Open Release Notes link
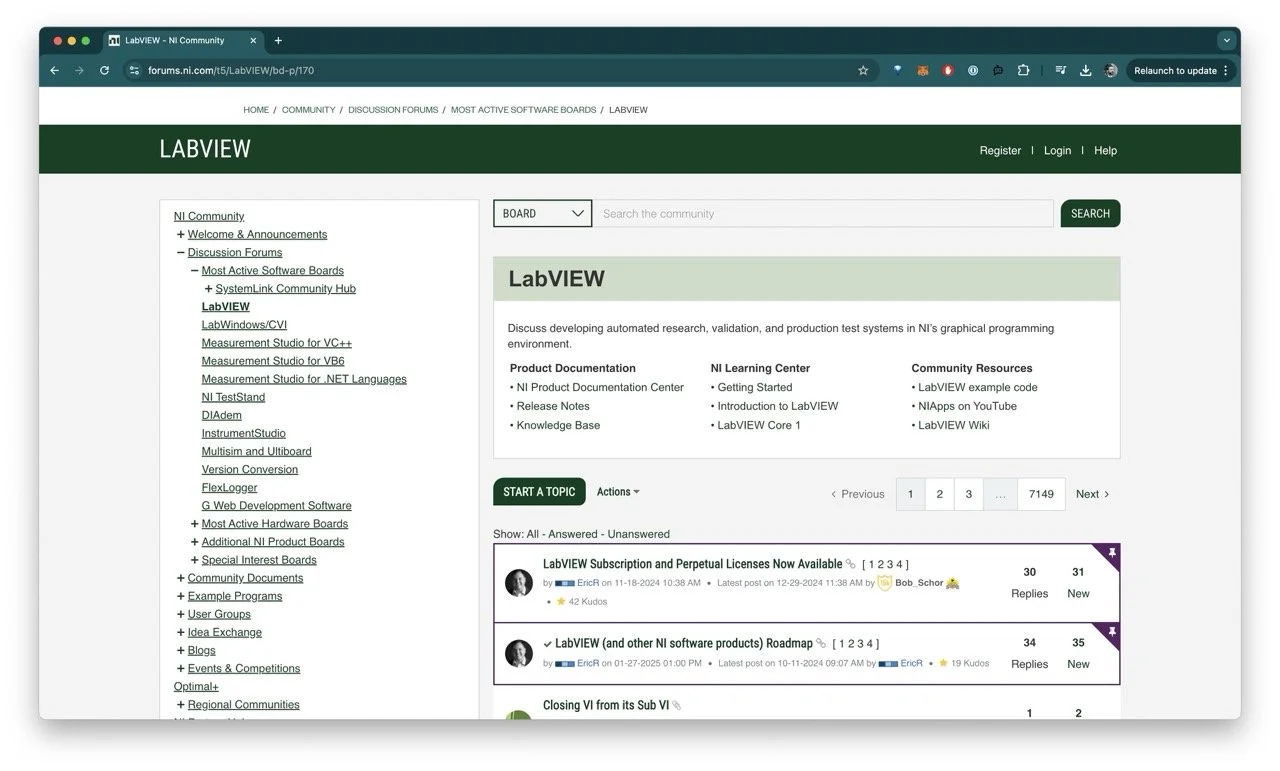The image size is (1280, 771). point(553,406)
